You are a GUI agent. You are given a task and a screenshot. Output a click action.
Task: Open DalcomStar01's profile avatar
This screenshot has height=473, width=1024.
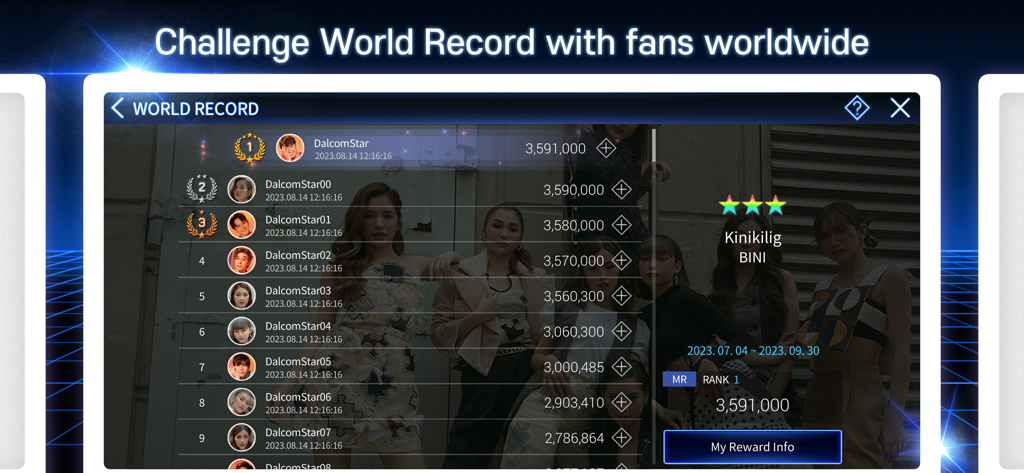[242, 225]
